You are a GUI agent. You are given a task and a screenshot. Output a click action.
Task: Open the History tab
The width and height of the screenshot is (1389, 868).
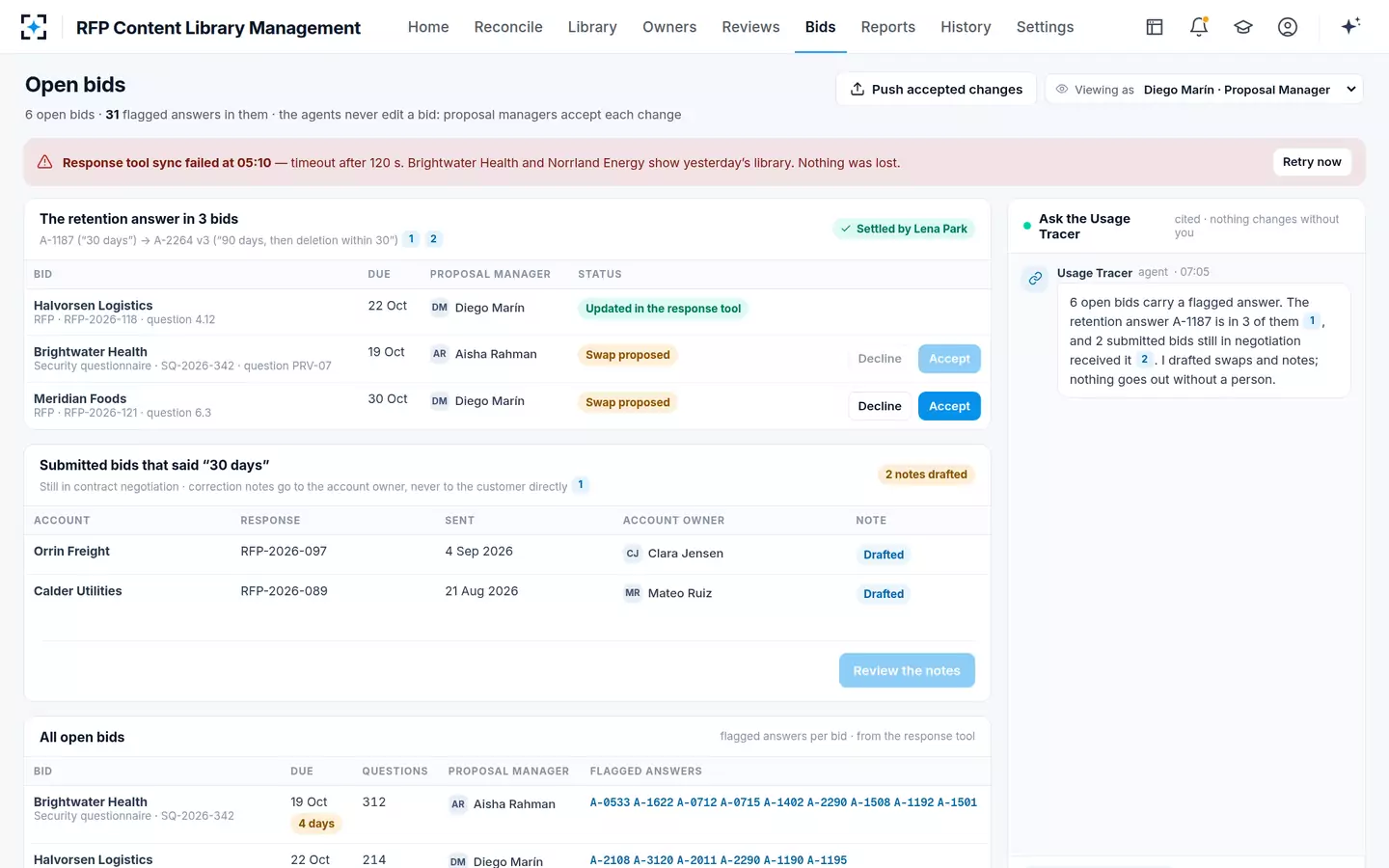(x=966, y=27)
